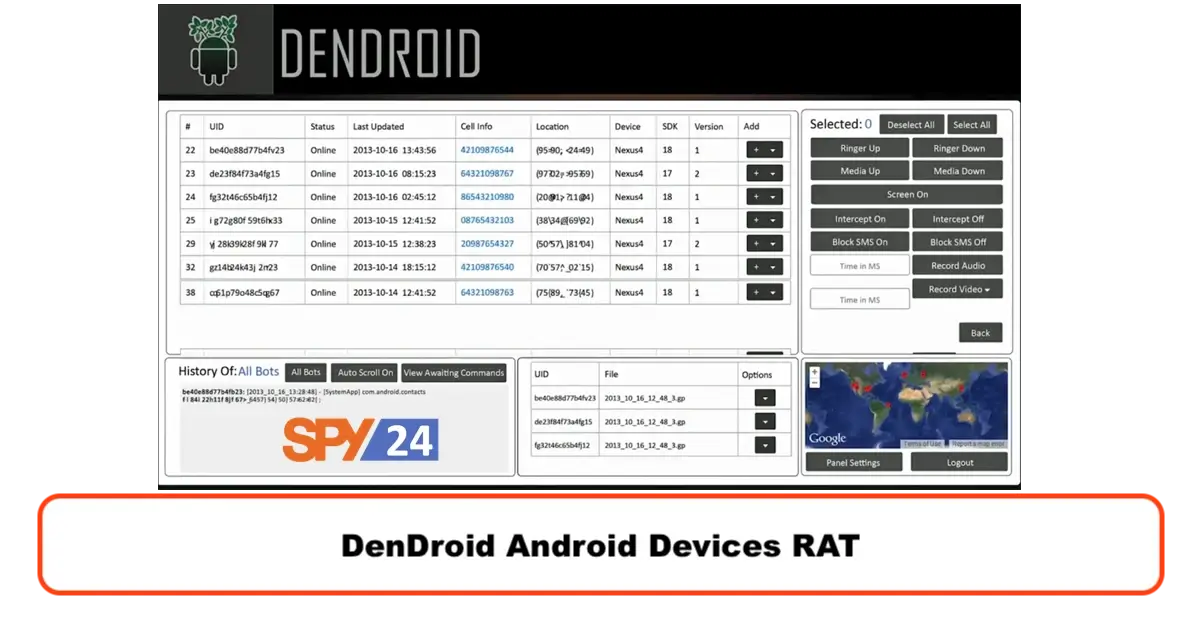The image size is (1200, 630).
Task: Click the Status column header
Action: click(322, 127)
